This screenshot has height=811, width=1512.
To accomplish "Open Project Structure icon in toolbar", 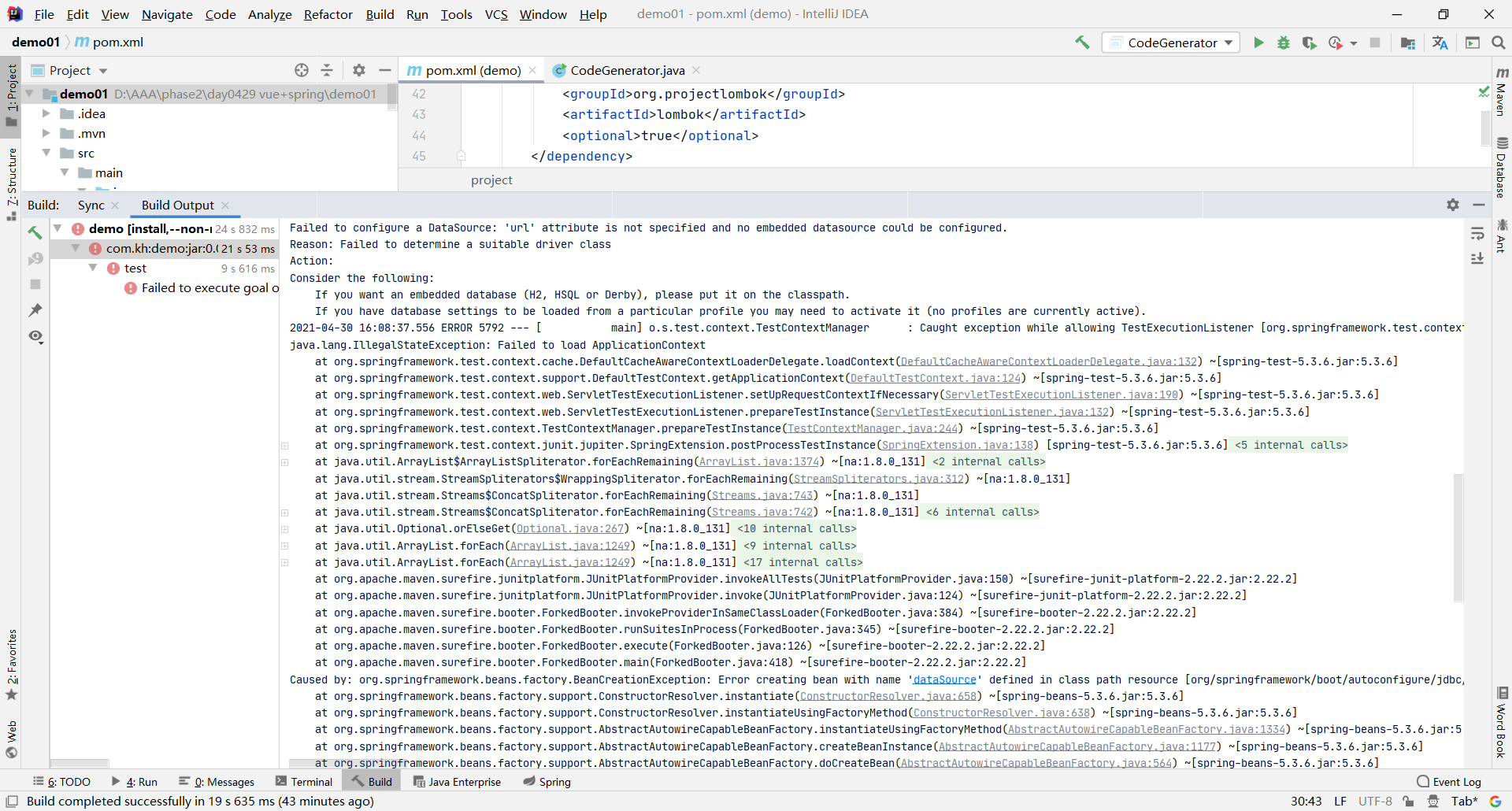I will click(x=1408, y=43).
